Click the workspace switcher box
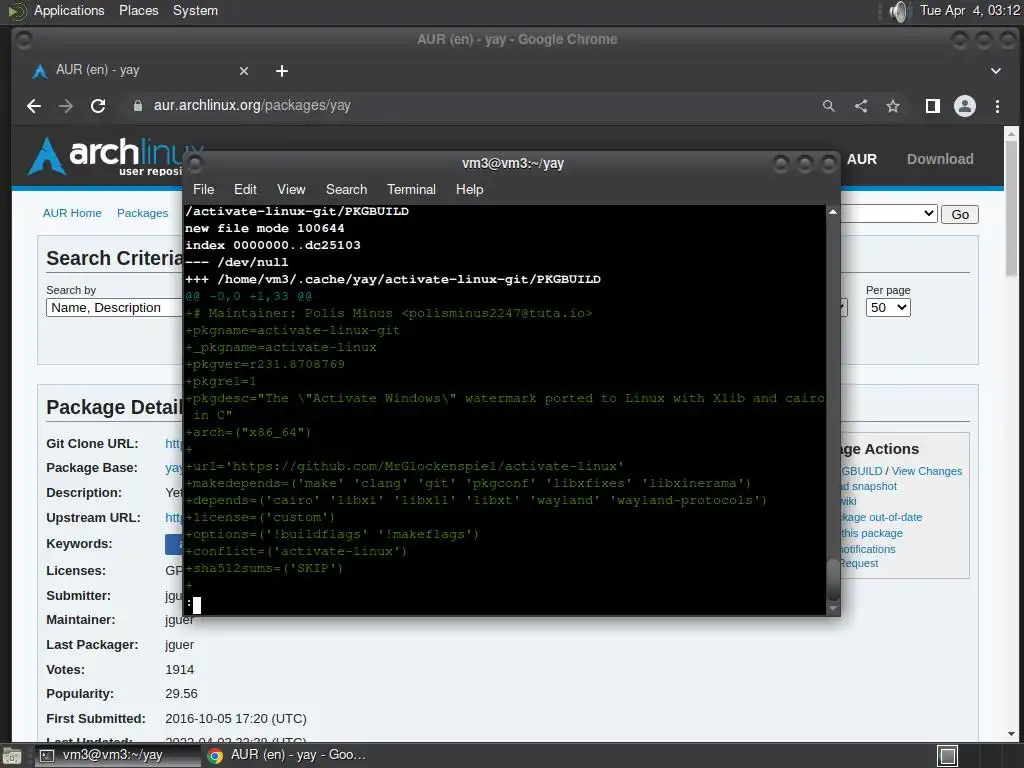 pos(948,756)
